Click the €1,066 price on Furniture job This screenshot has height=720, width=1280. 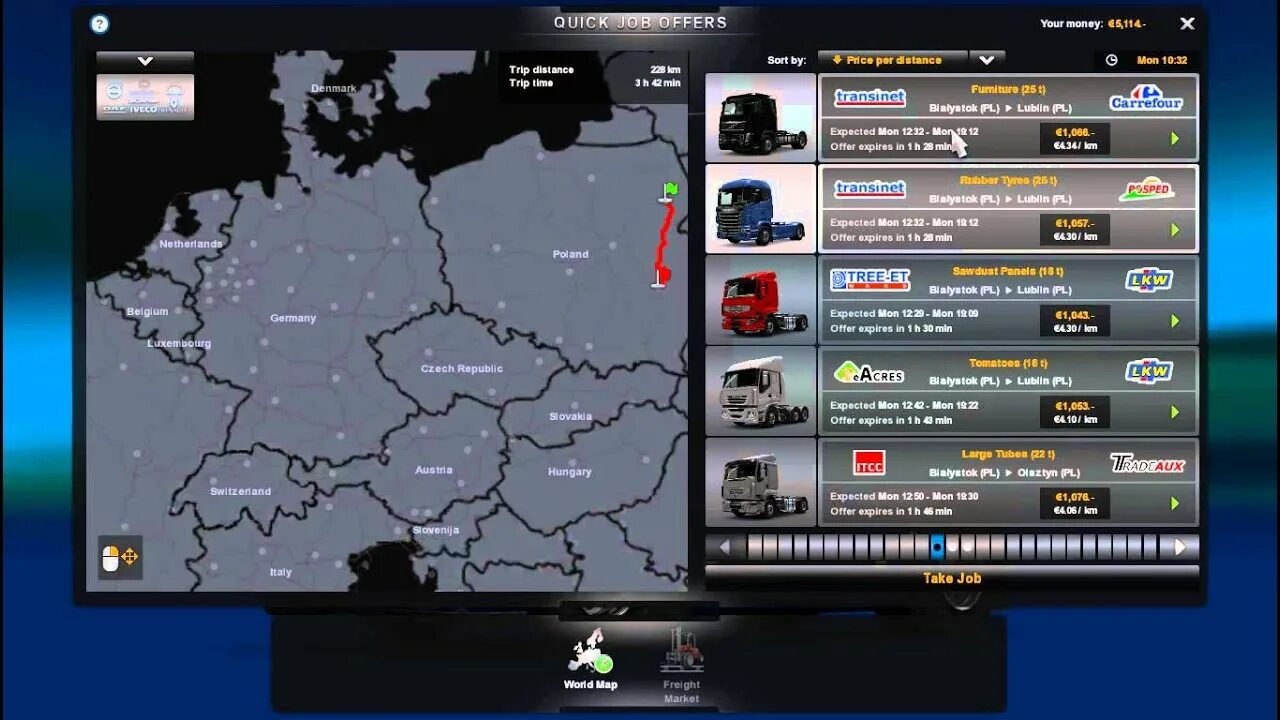(x=1075, y=131)
